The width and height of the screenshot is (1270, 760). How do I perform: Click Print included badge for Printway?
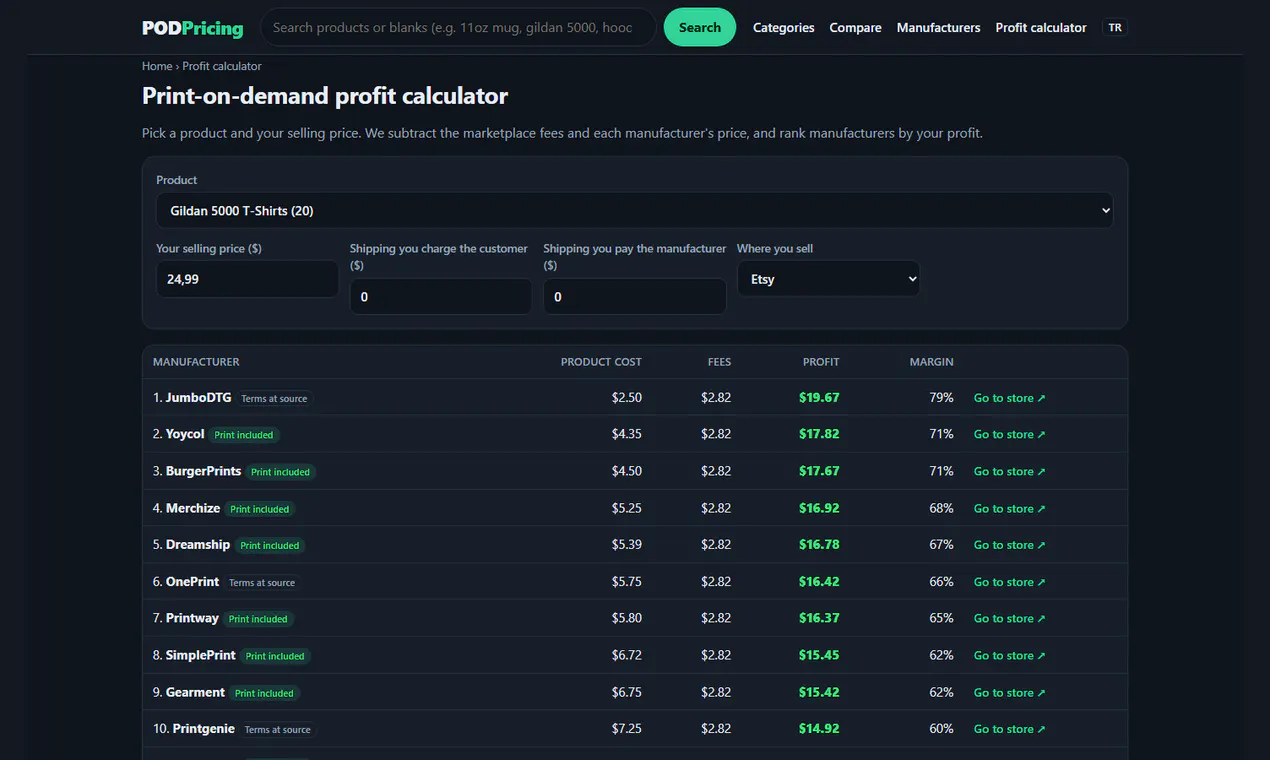point(258,619)
